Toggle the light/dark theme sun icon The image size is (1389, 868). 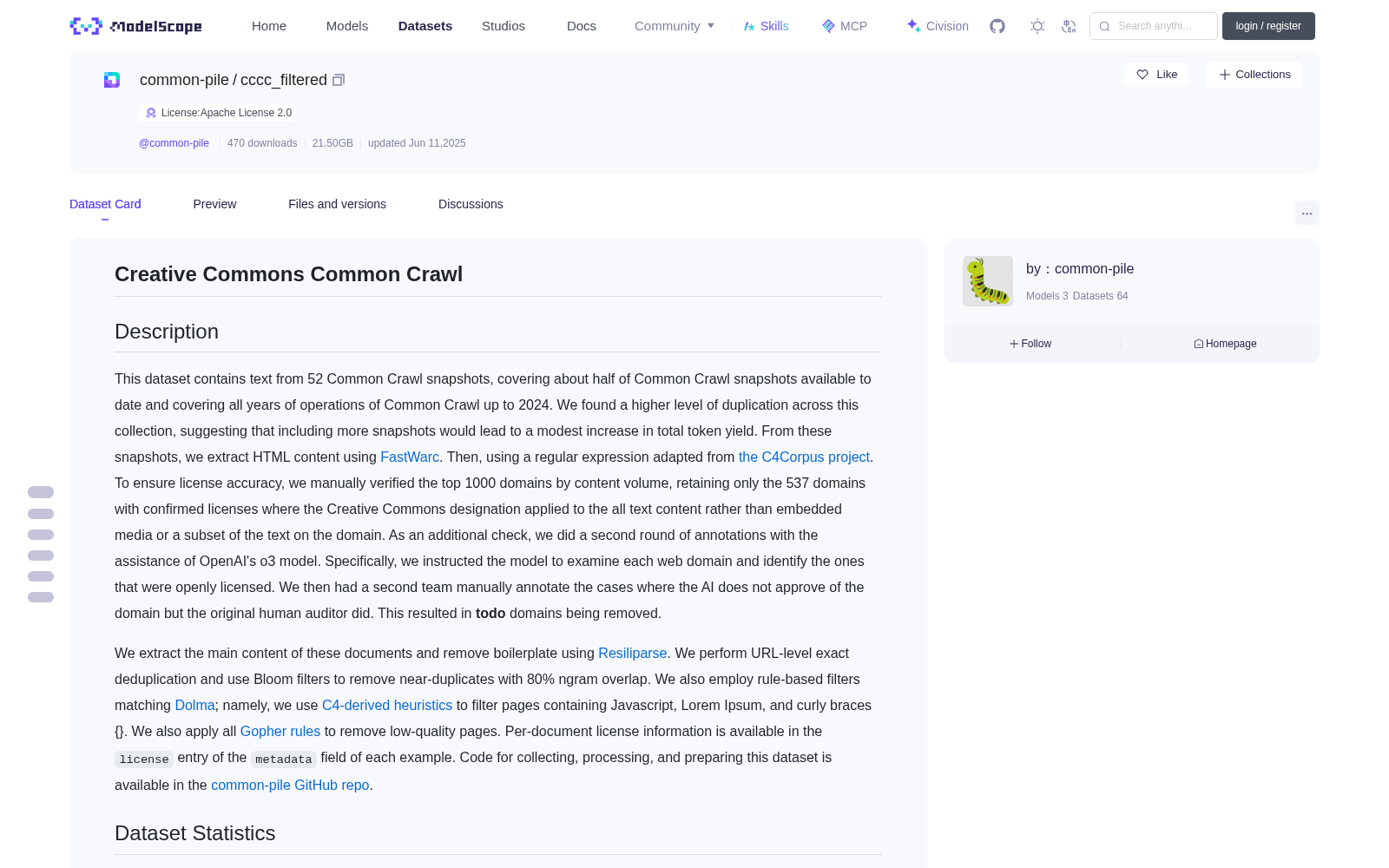[1037, 26]
